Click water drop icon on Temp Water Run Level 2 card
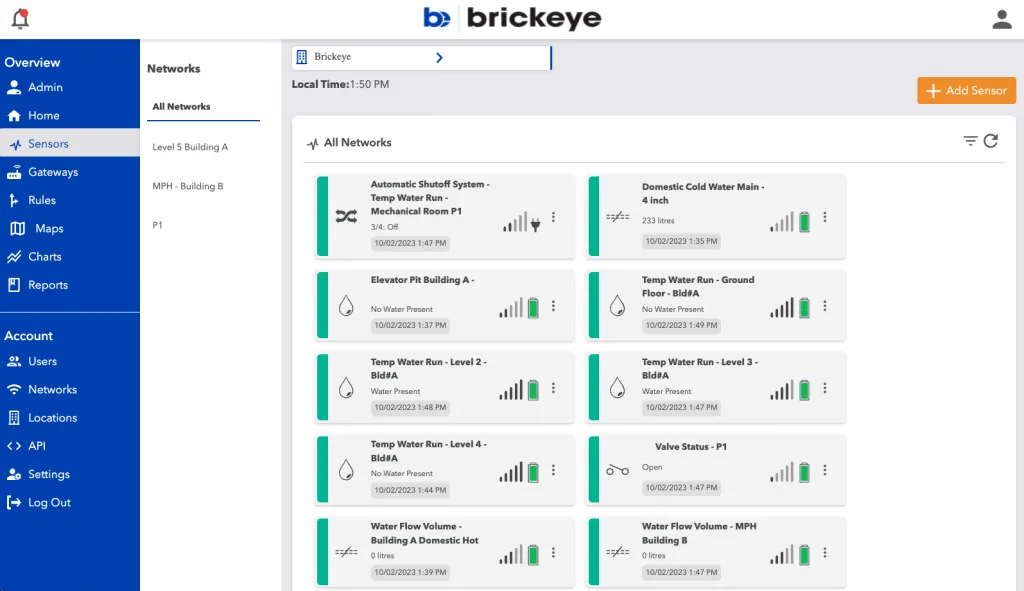This screenshot has width=1024, height=591. (x=346, y=387)
